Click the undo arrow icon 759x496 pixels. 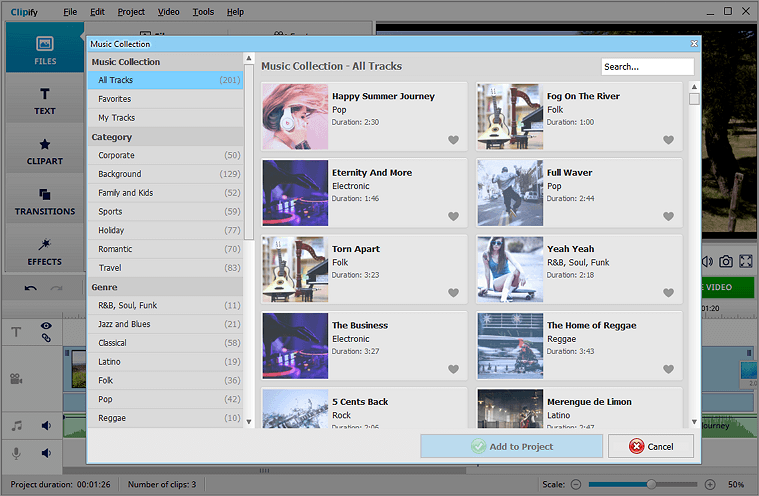pos(30,288)
